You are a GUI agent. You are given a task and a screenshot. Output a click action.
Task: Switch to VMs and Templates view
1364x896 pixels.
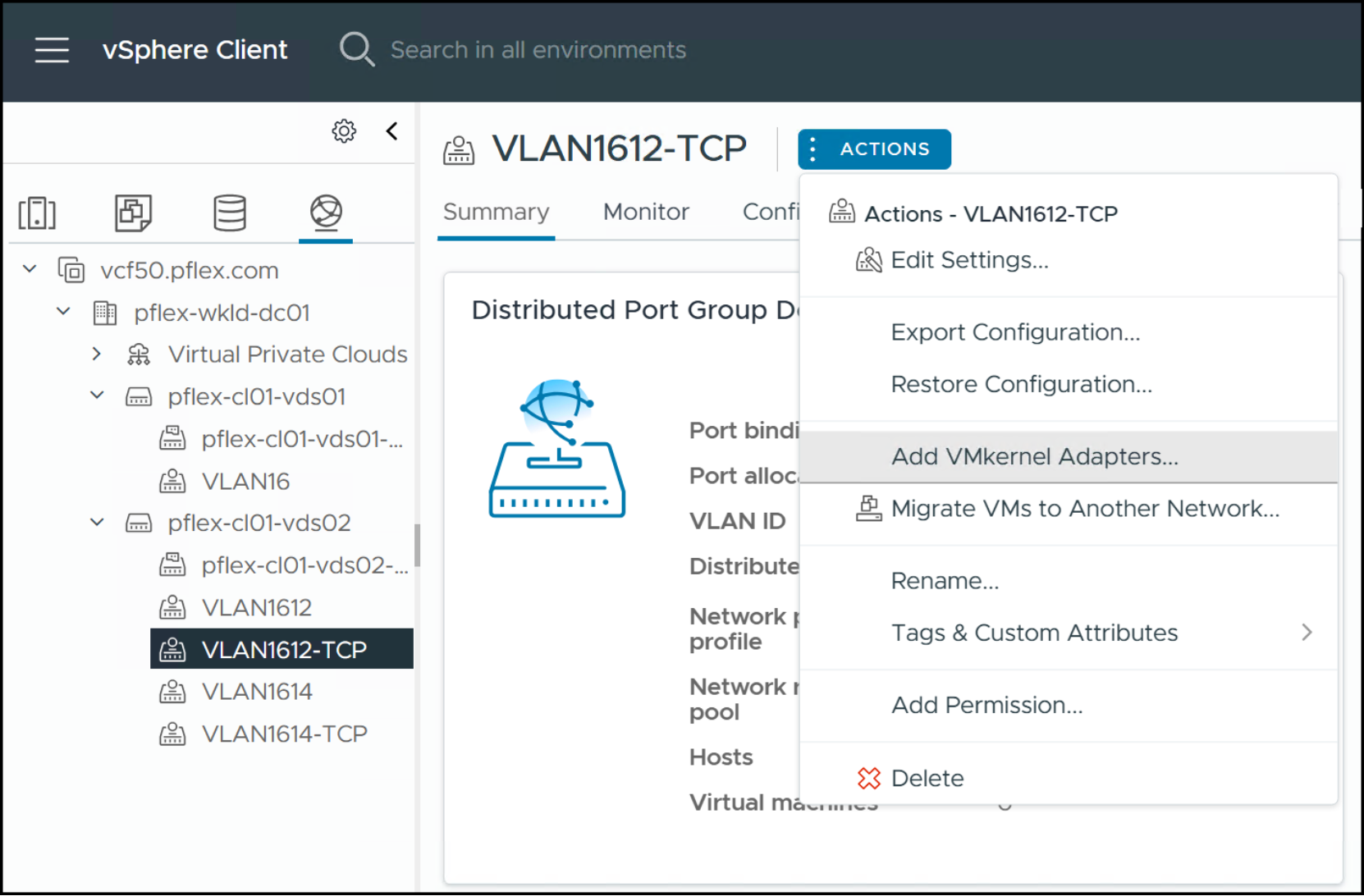coord(134,213)
